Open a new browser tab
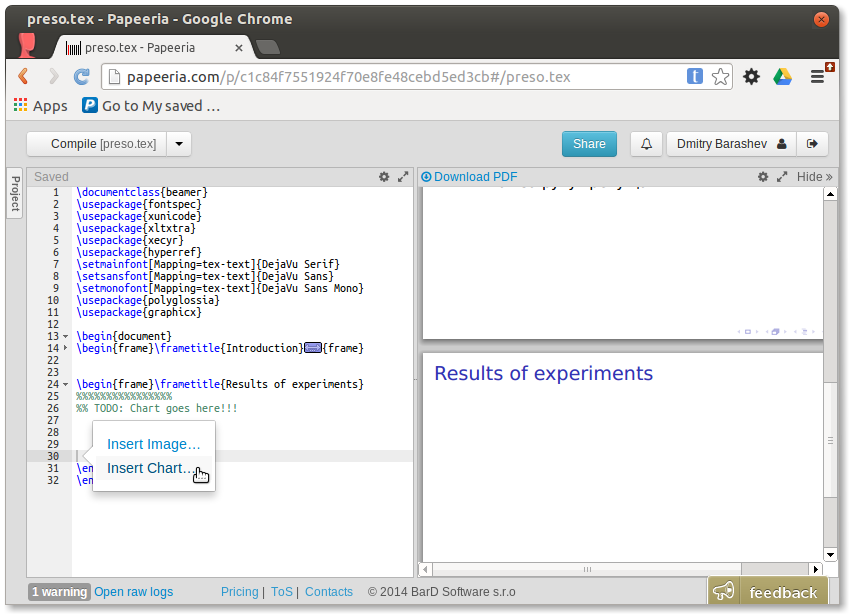This screenshot has height=614, width=849. [268, 48]
